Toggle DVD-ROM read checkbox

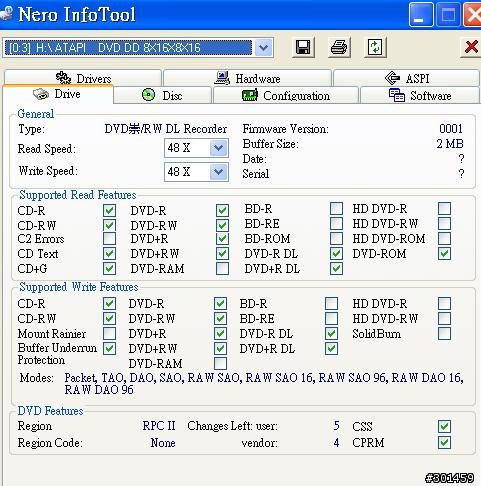coord(444,253)
